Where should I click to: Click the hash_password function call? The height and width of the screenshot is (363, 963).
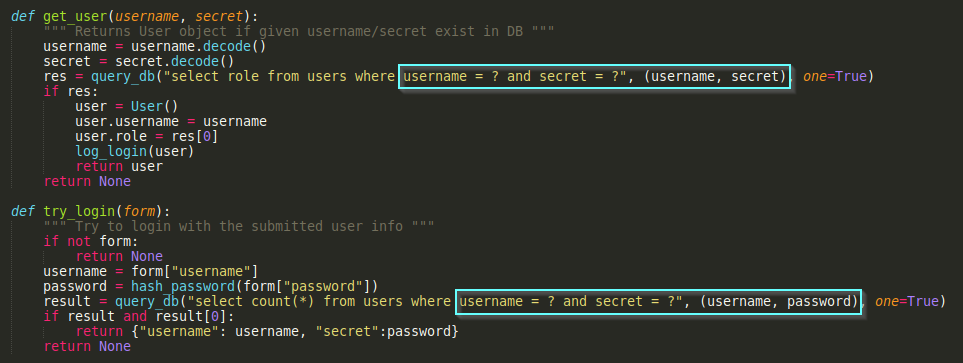[255, 286]
